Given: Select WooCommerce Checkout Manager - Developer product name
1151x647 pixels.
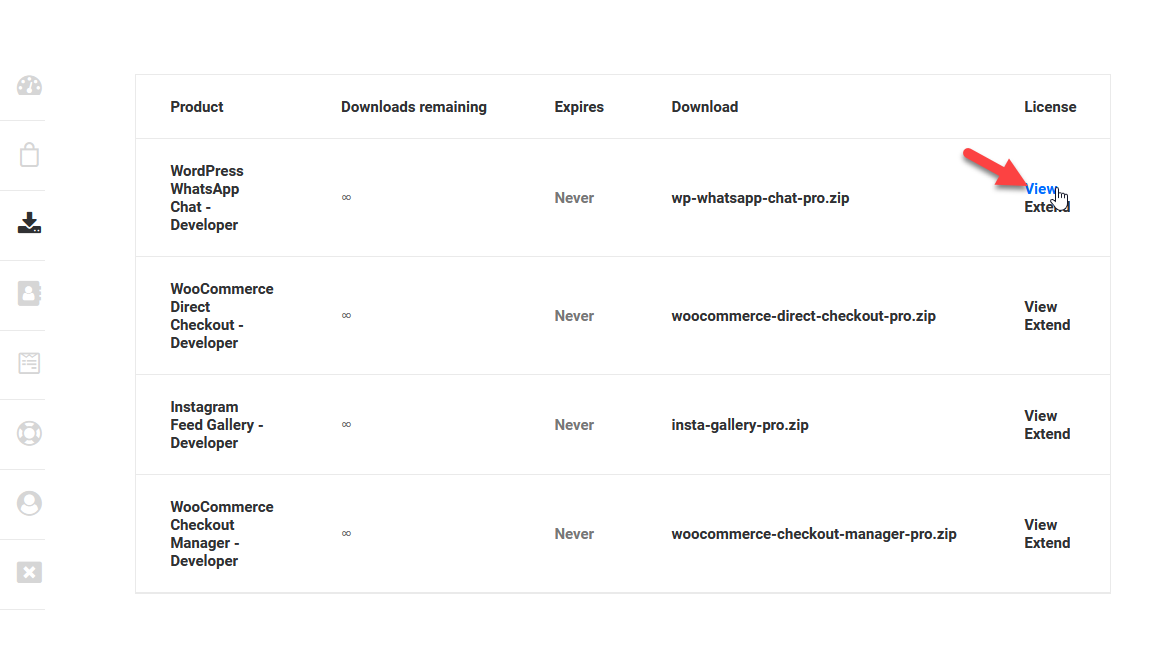Looking at the screenshot, I should click(222, 534).
